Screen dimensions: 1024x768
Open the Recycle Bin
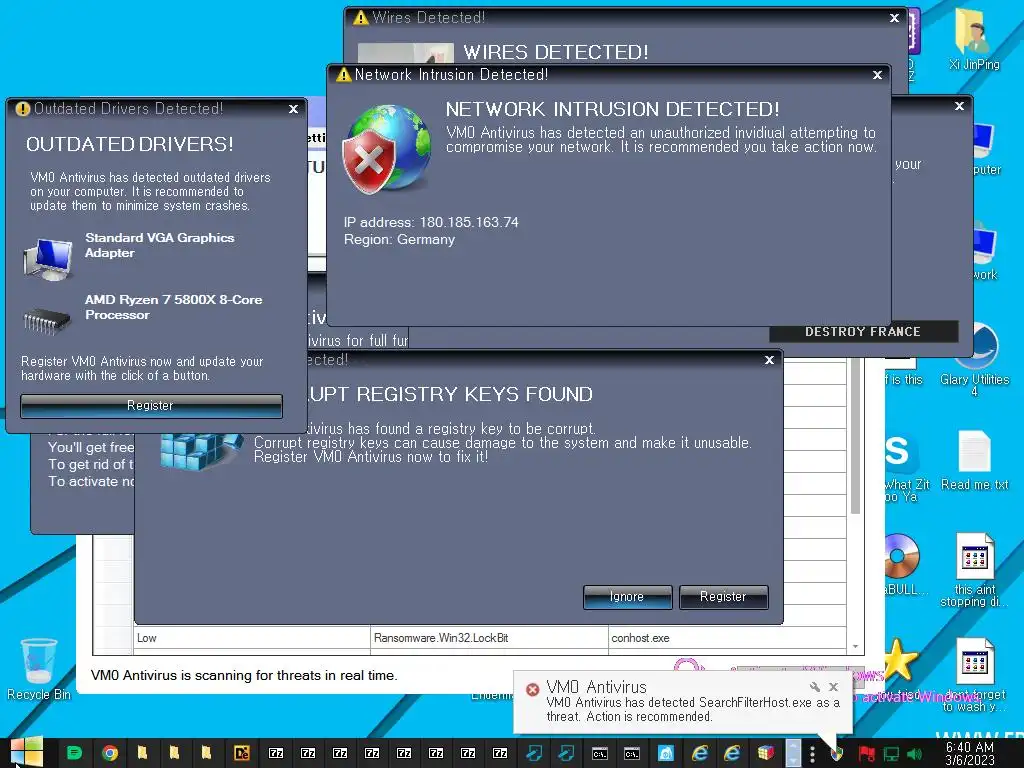[x=39, y=669]
